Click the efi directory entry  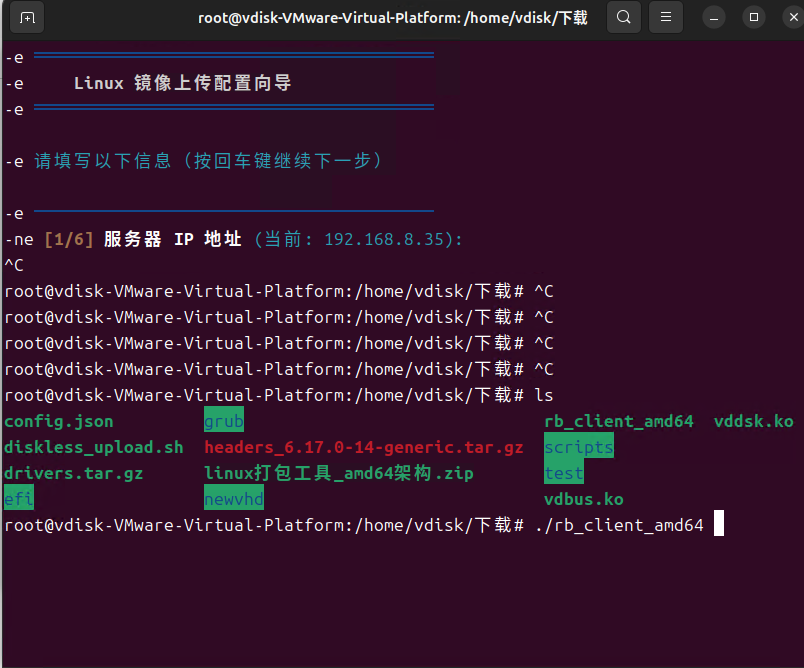pos(19,499)
